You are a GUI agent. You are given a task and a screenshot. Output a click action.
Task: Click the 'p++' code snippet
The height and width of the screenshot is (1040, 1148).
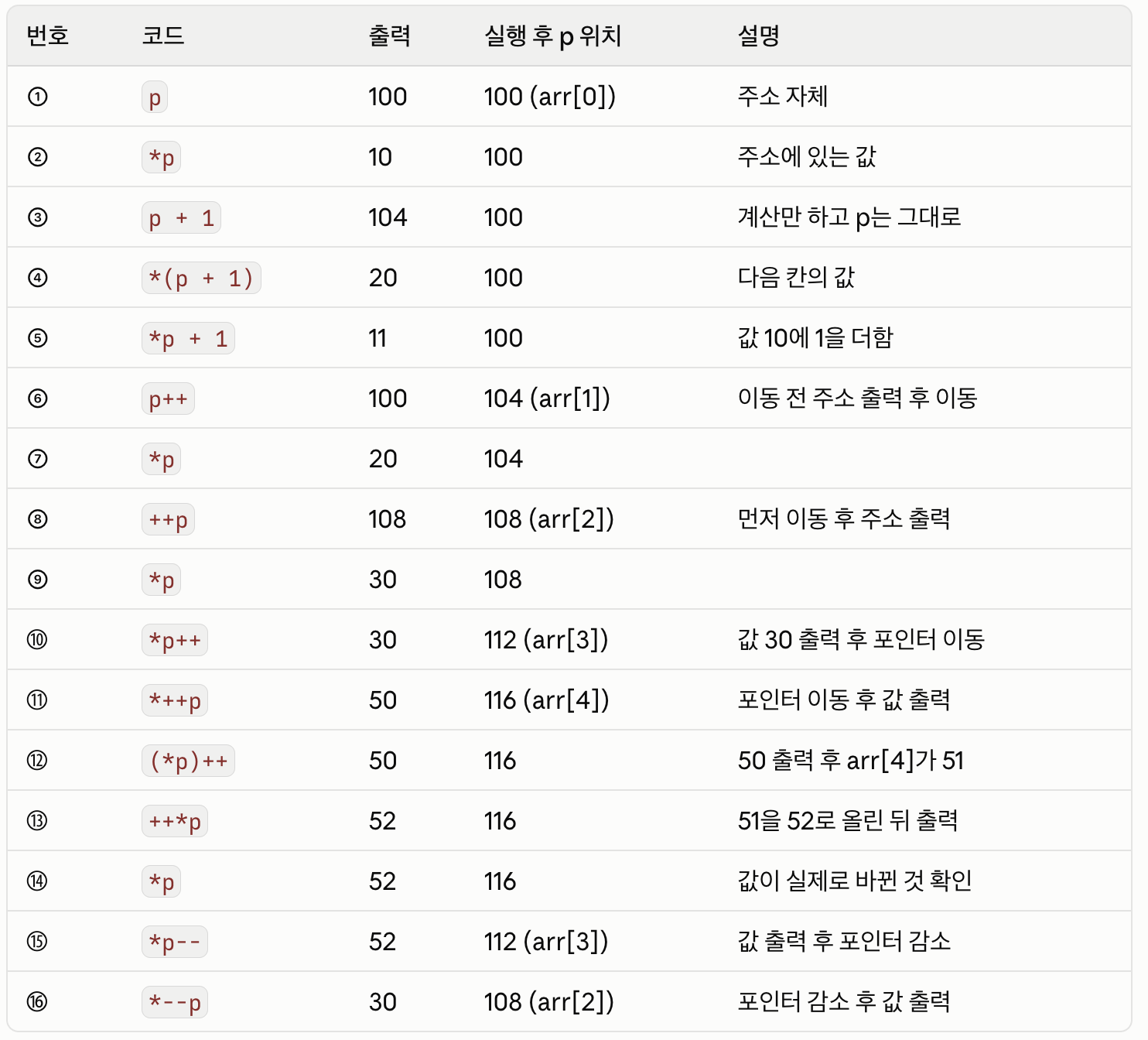click(x=168, y=399)
